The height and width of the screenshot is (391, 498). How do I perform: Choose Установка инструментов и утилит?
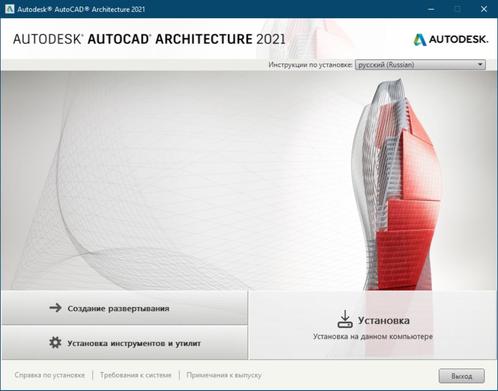click(125, 343)
